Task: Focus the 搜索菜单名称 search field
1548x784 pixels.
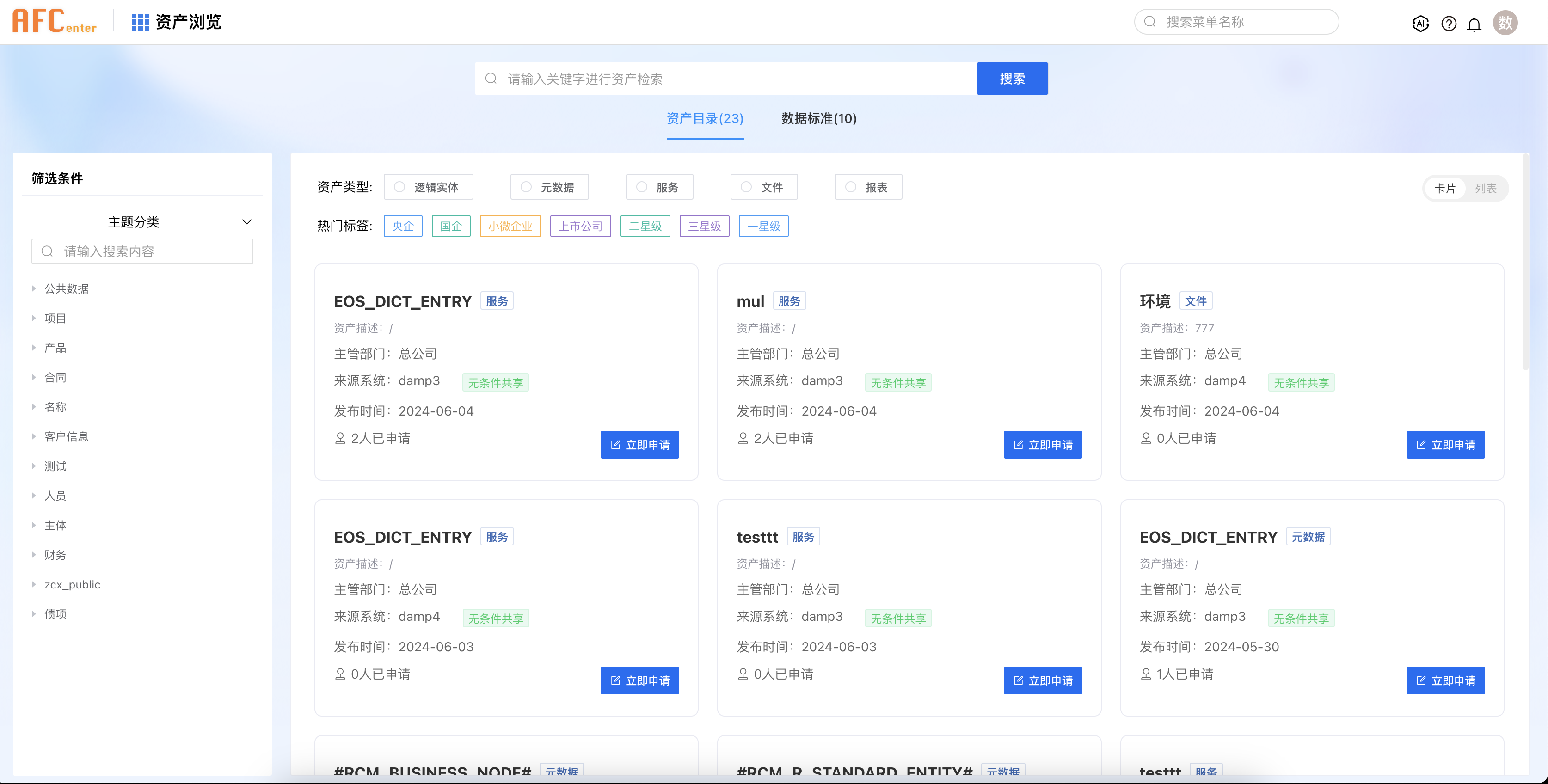Action: click(1236, 22)
